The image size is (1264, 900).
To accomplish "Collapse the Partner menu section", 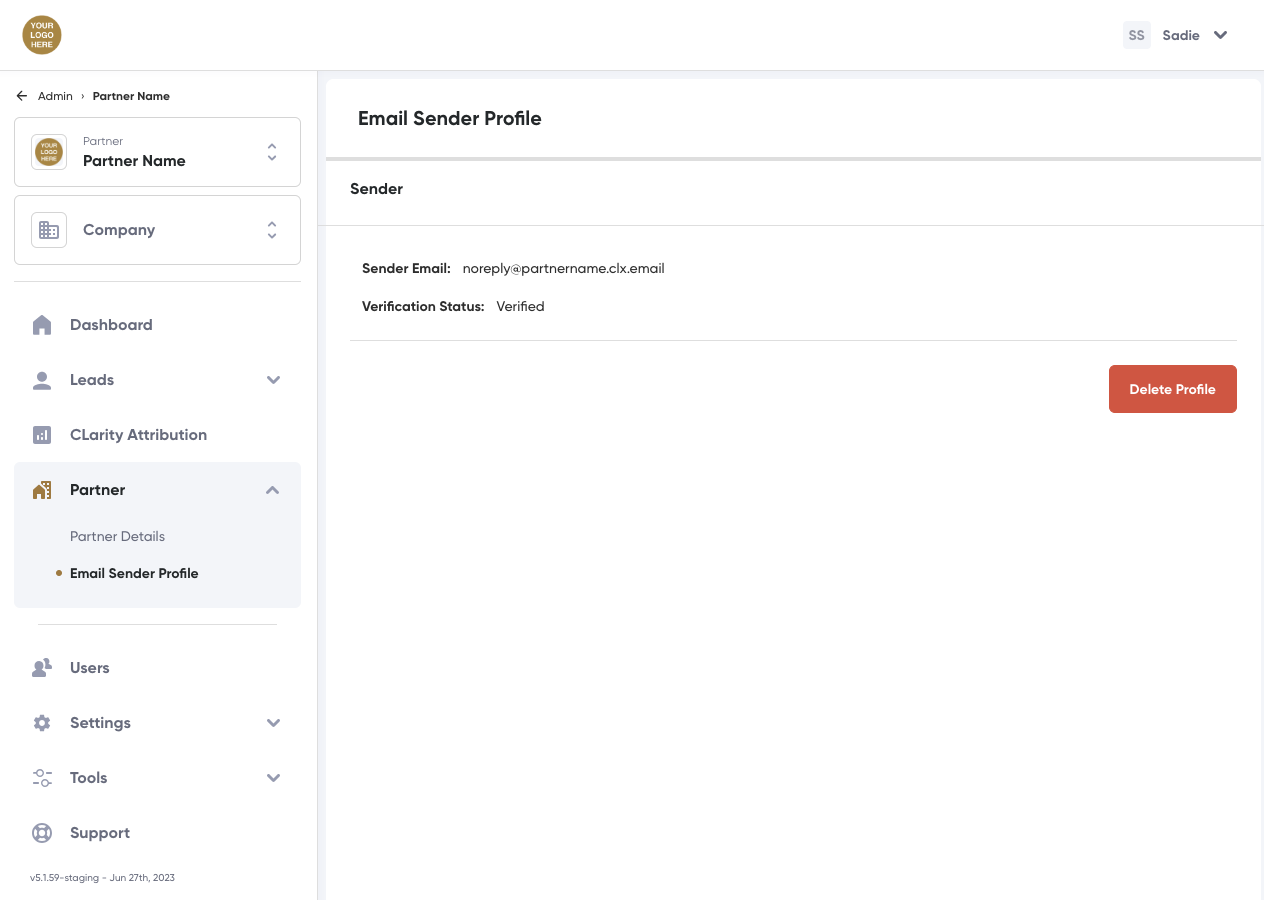I will [273, 490].
